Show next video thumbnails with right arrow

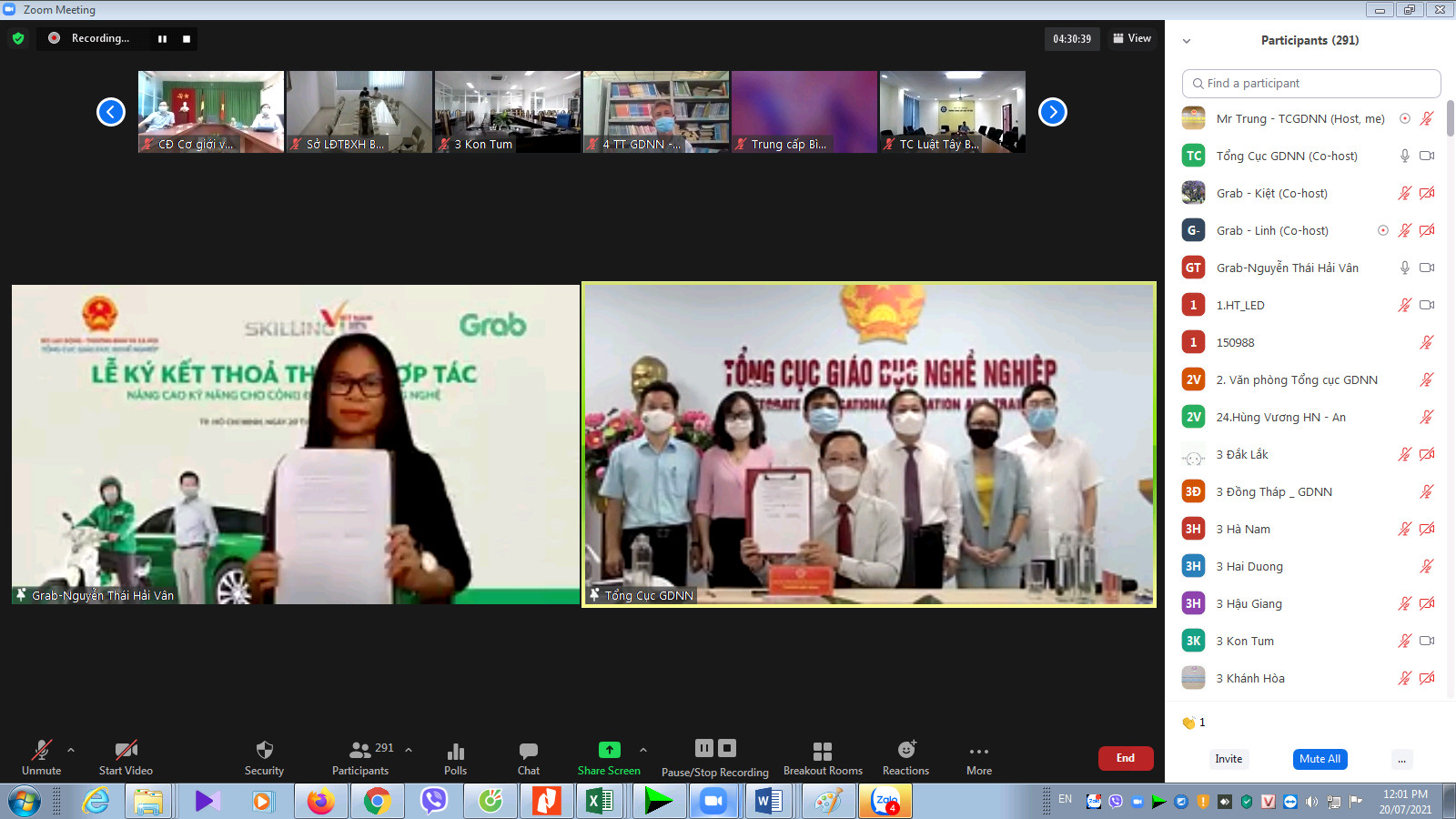point(1053,112)
